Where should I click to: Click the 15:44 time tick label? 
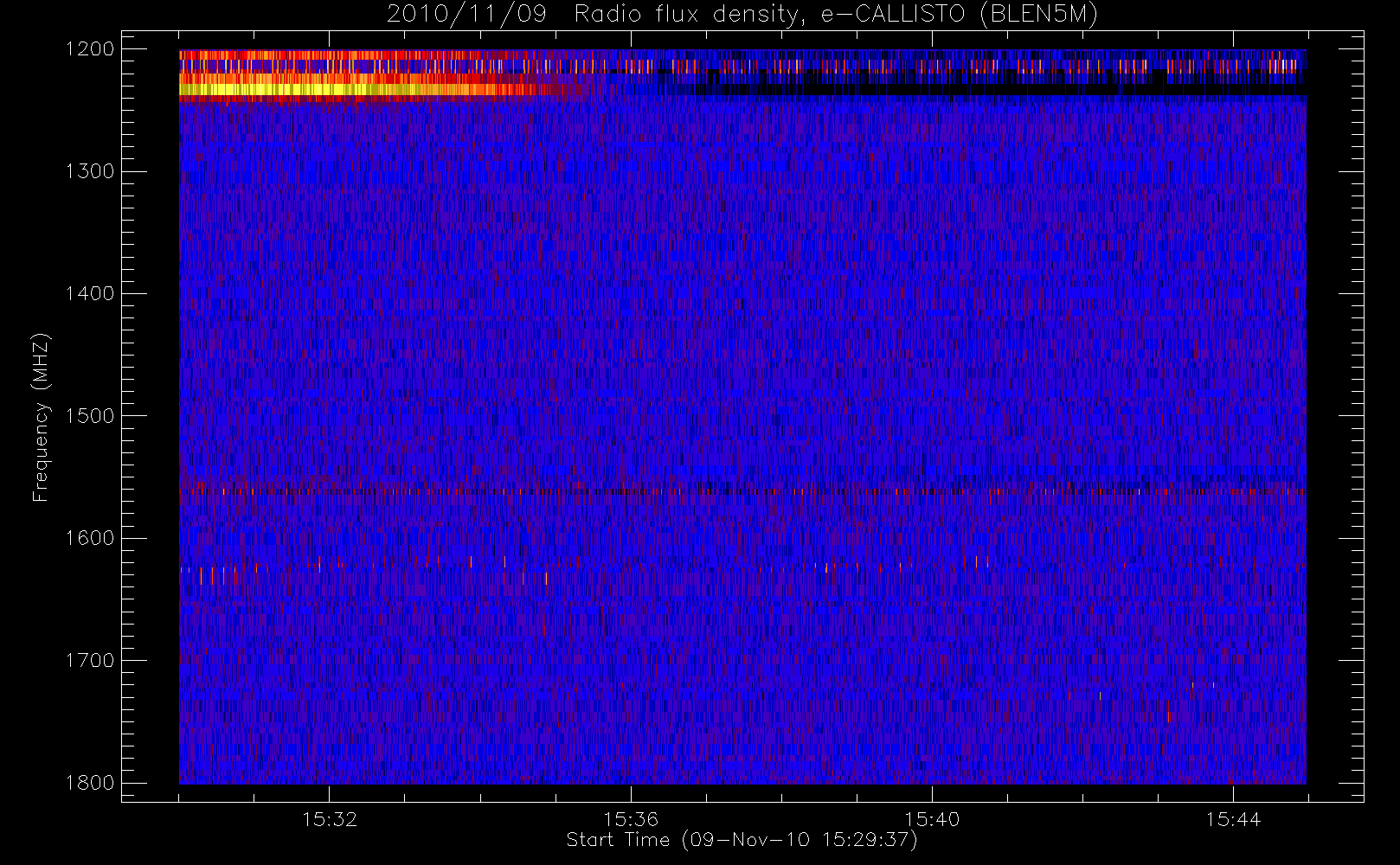1233,819
